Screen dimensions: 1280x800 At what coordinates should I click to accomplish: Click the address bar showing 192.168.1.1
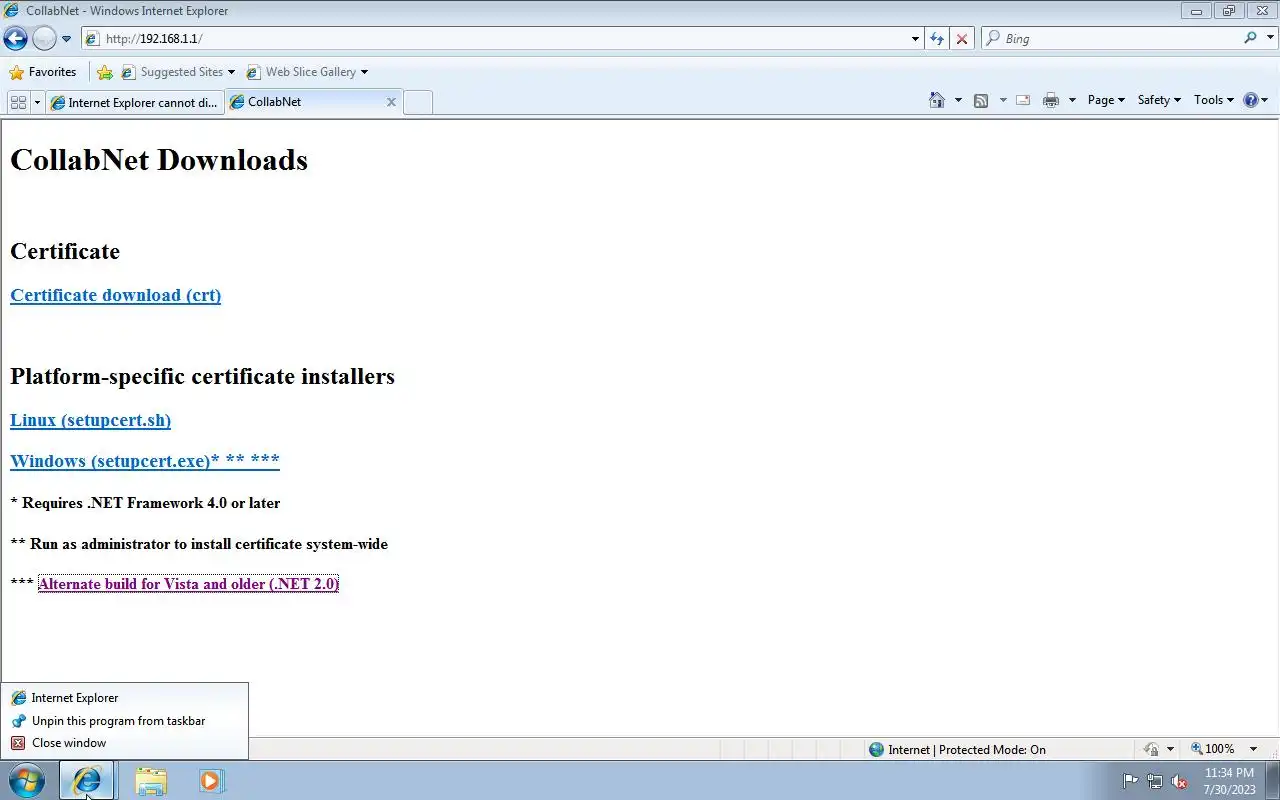(495, 38)
